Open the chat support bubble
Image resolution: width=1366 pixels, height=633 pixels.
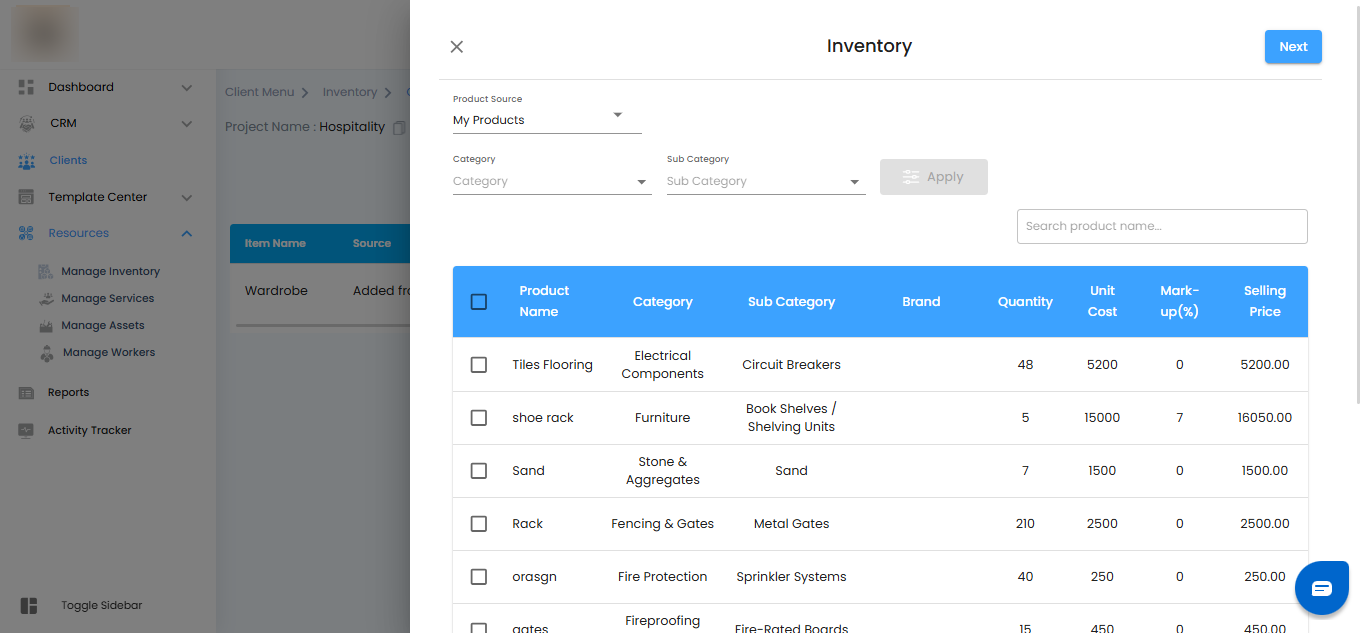[x=1321, y=588]
